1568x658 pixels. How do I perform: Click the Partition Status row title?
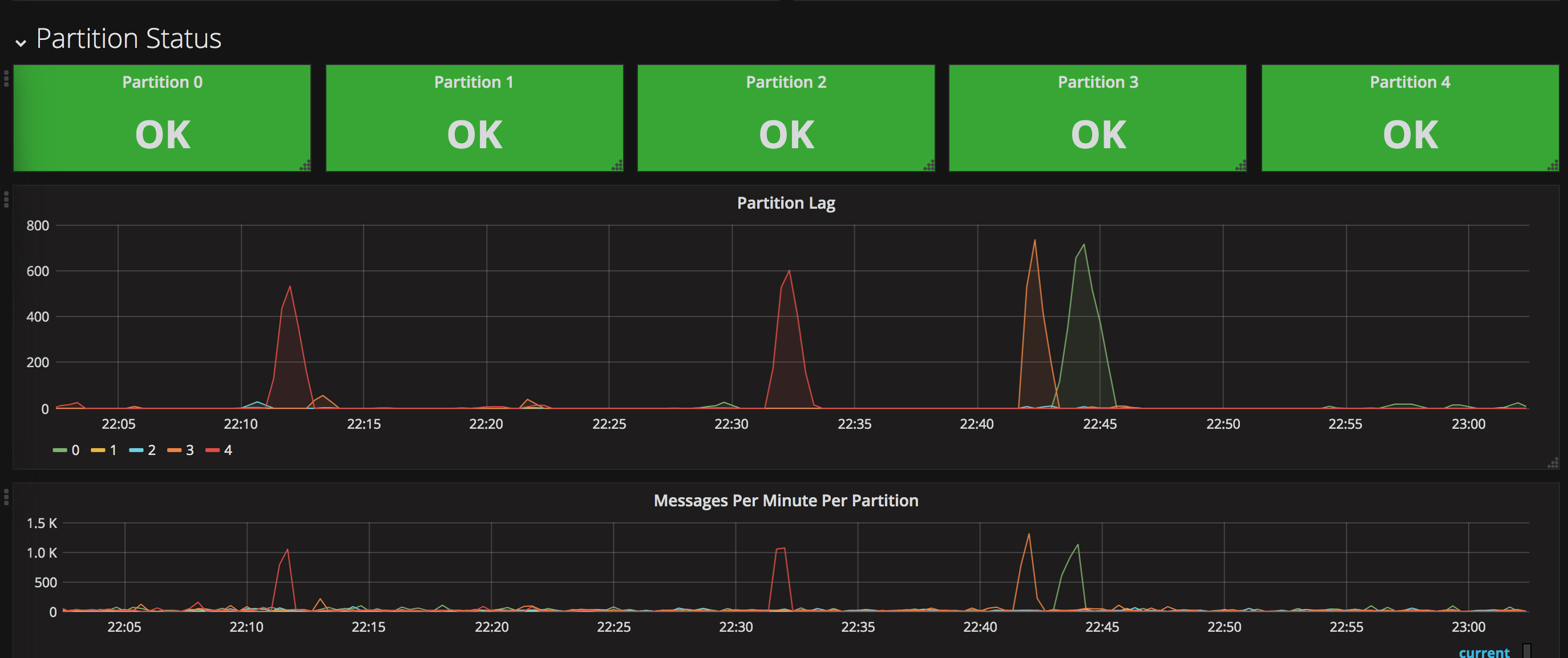tap(128, 39)
